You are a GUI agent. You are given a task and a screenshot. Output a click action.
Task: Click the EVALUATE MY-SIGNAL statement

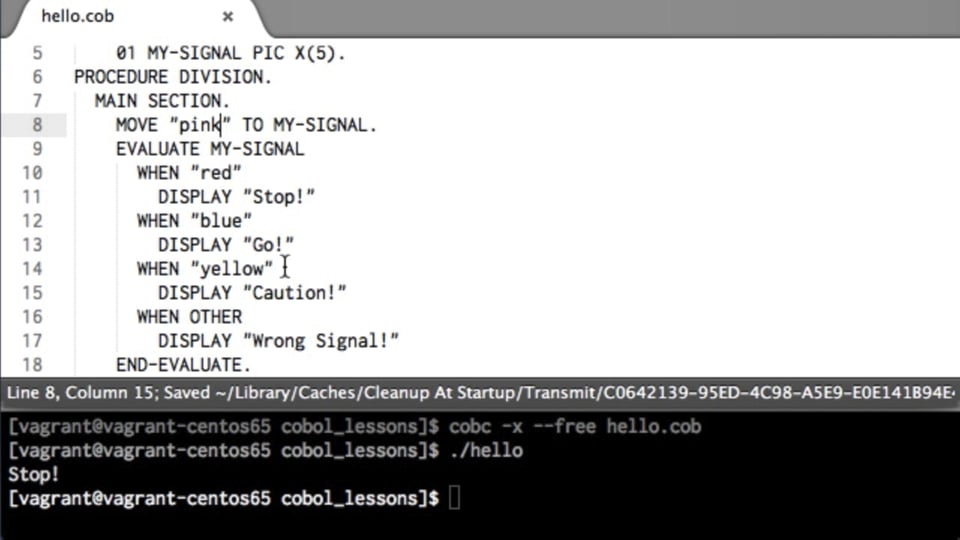(x=209, y=149)
